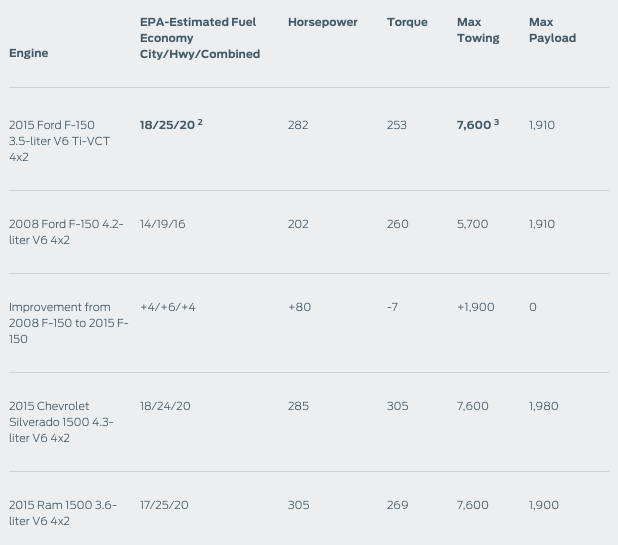Open footnote 3 beside 7,600 towing
Viewport: 618px width, 545px height.
(x=496, y=122)
